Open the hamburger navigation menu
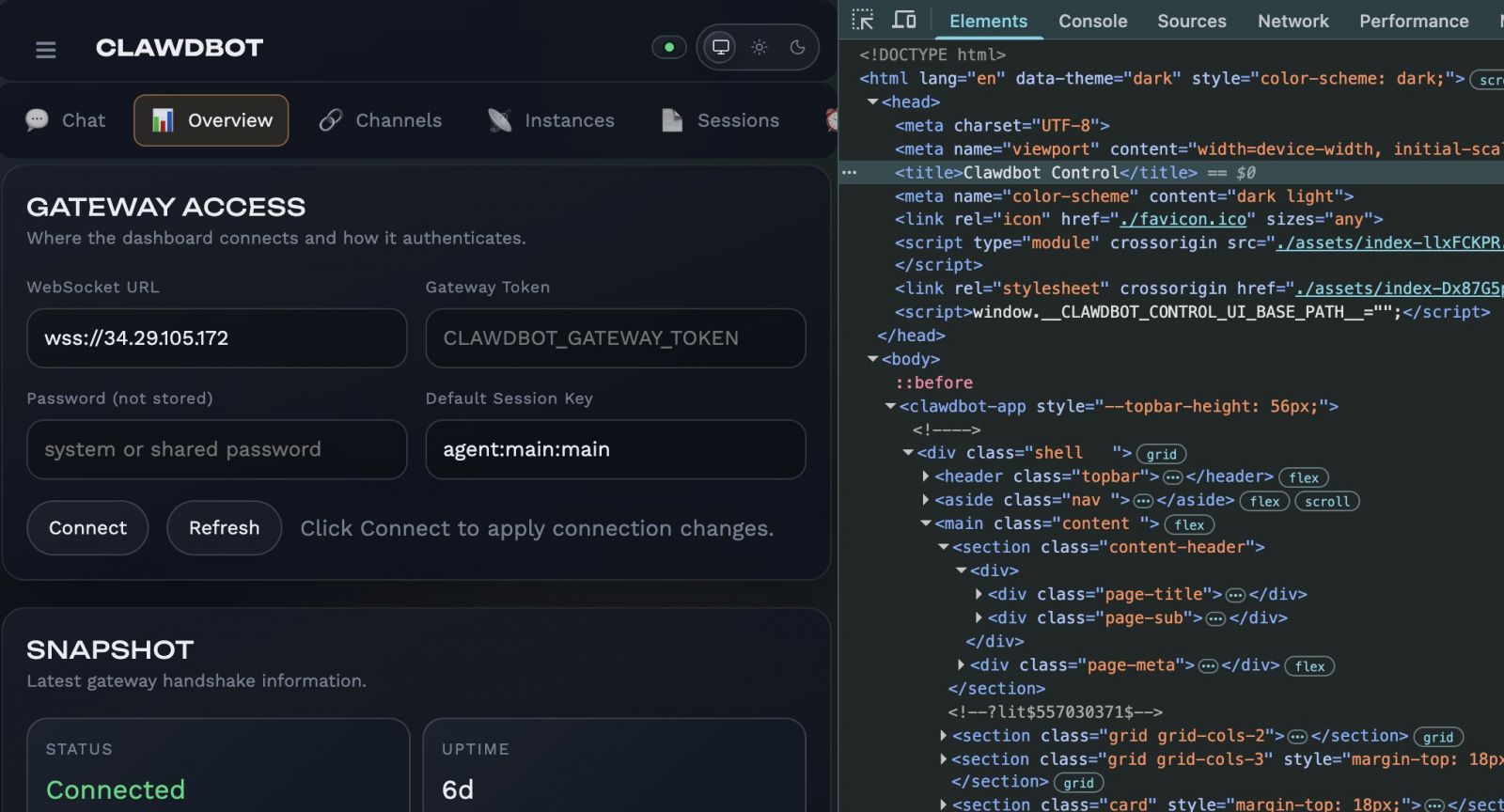 (x=45, y=49)
